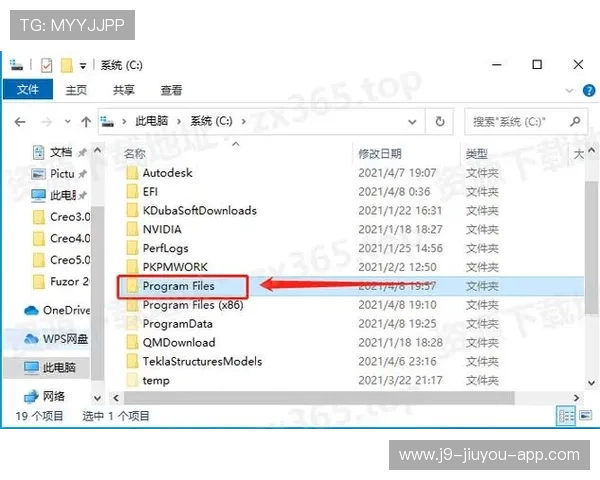Select the NVIDIA folder
This screenshot has height=480, width=600.
coord(162,229)
